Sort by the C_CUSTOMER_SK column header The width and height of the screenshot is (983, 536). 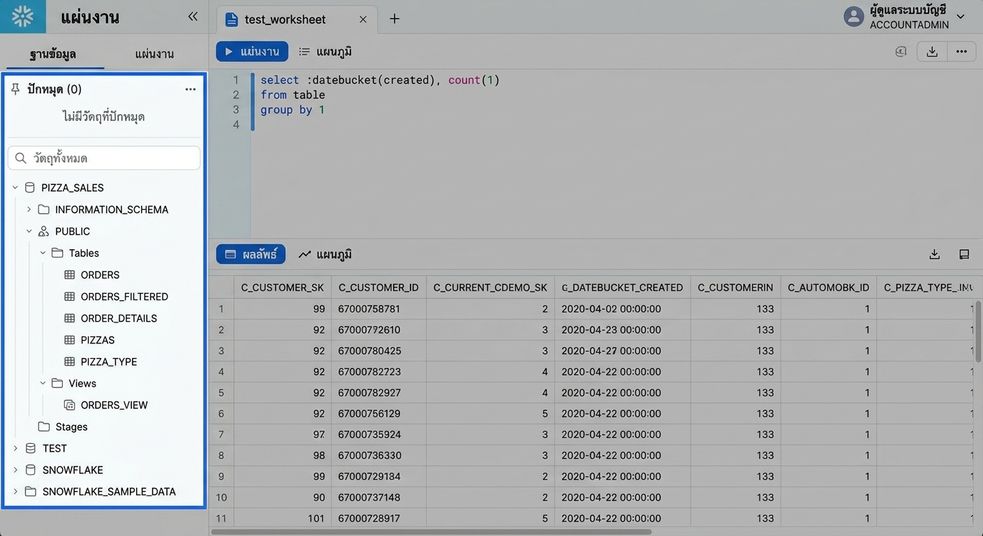click(282, 288)
